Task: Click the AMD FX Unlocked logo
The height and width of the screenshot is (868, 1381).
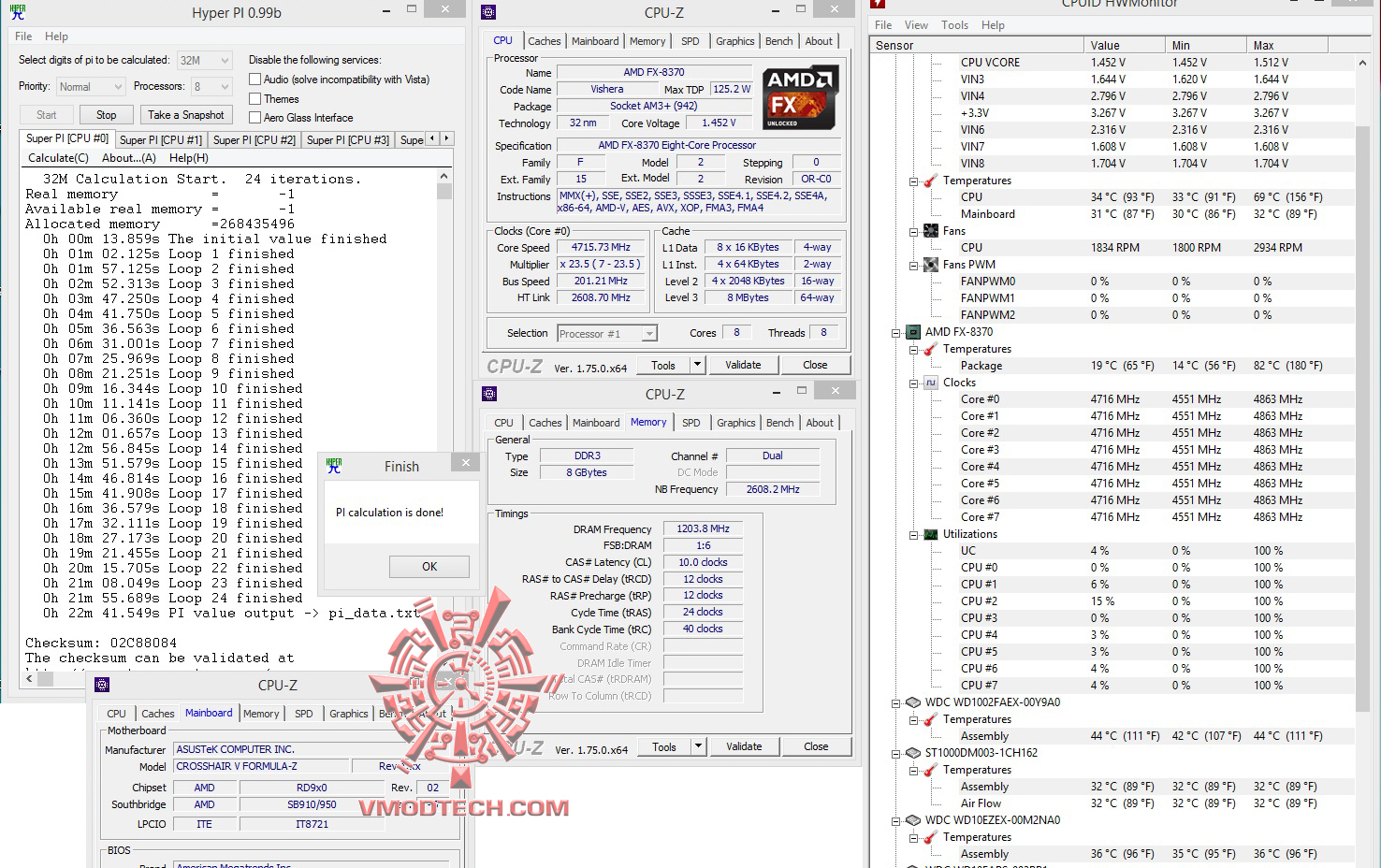Action: [x=801, y=98]
